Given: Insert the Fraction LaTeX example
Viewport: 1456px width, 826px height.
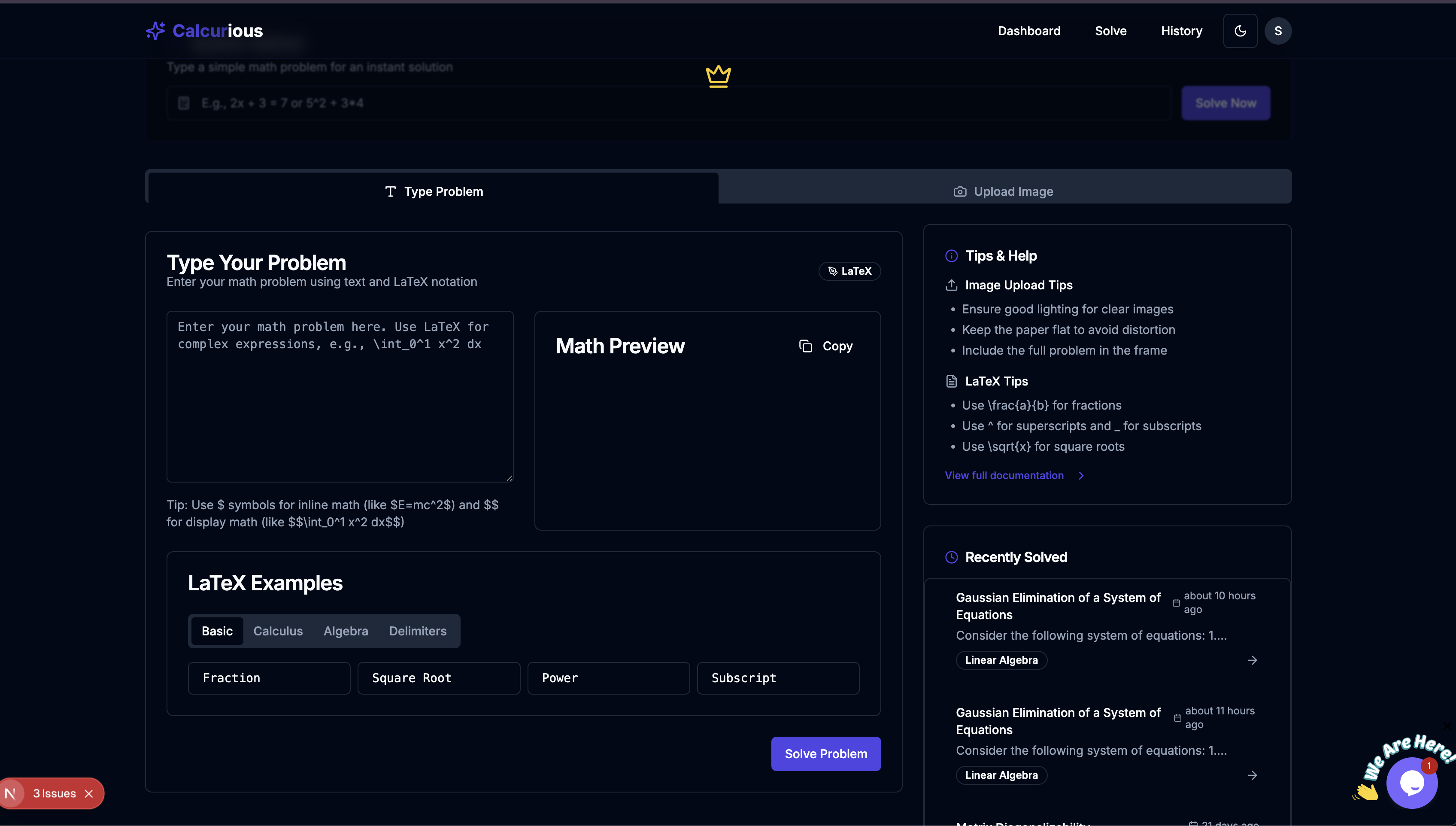Looking at the screenshot, I should tap(269, 678).
